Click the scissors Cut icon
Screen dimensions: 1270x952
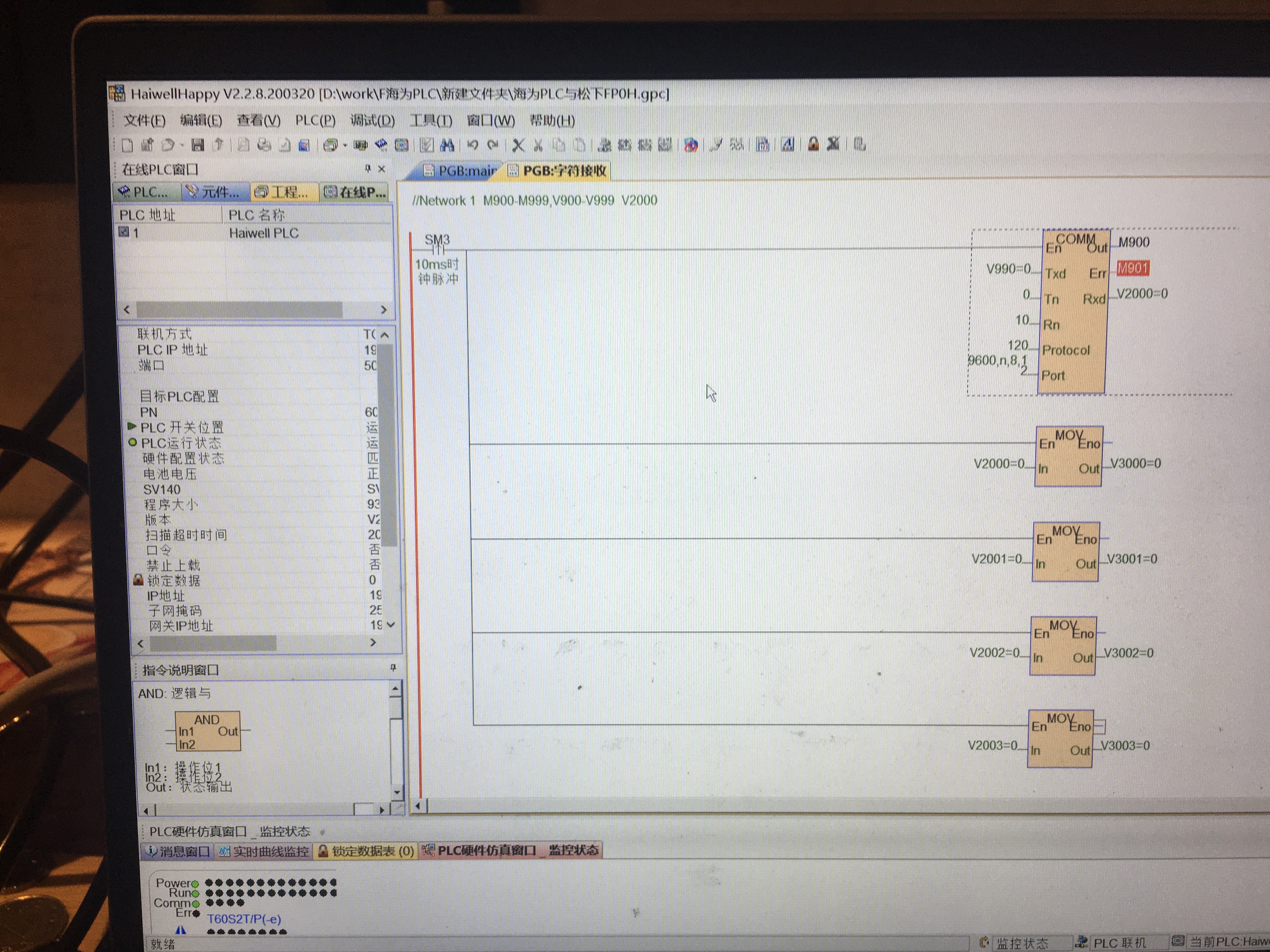pyautogui.click(x=538, y=145)
